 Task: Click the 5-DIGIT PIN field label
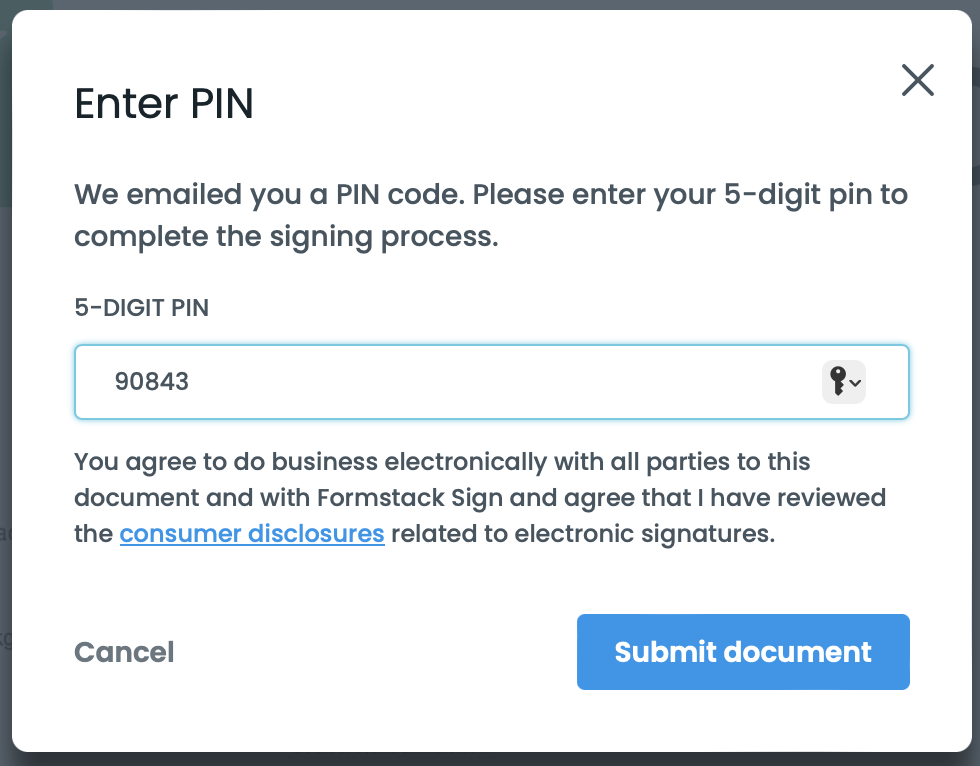pos(141,308)
